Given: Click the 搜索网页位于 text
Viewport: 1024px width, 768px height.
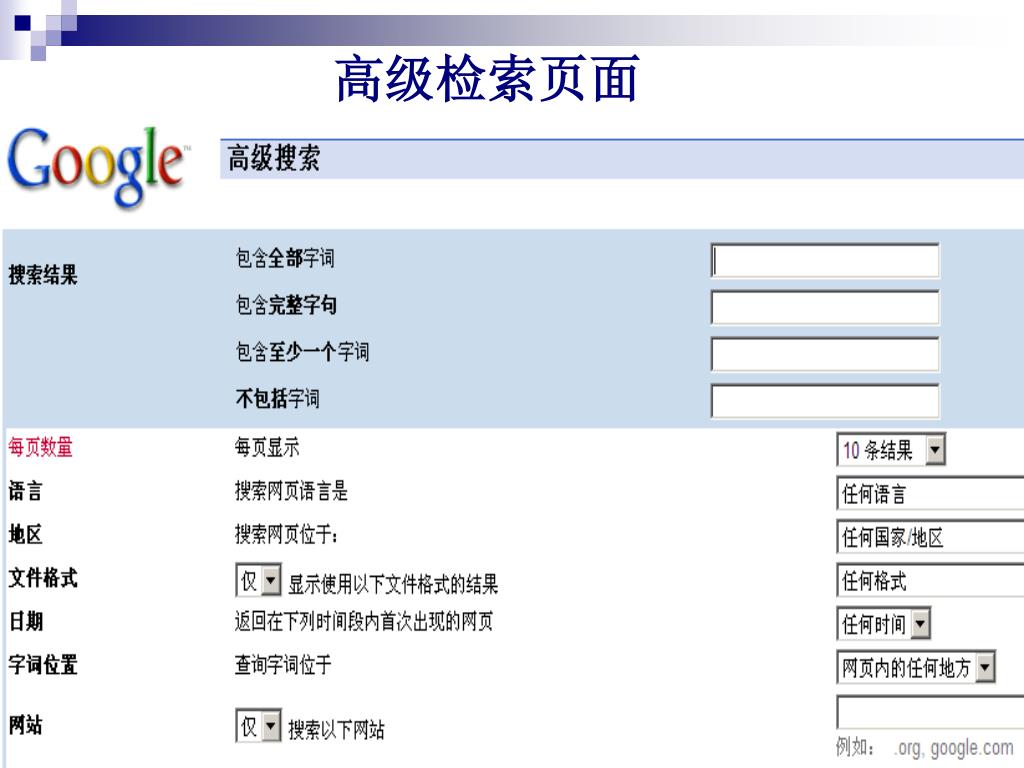Looking at the screenshot, I should pos(286,535).
